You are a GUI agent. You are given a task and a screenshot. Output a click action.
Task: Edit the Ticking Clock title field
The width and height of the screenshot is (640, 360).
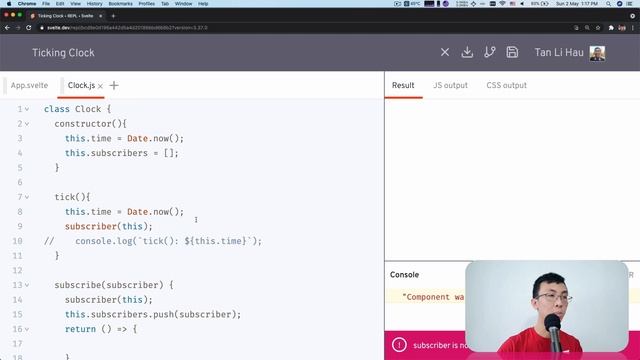click(63, 53)
